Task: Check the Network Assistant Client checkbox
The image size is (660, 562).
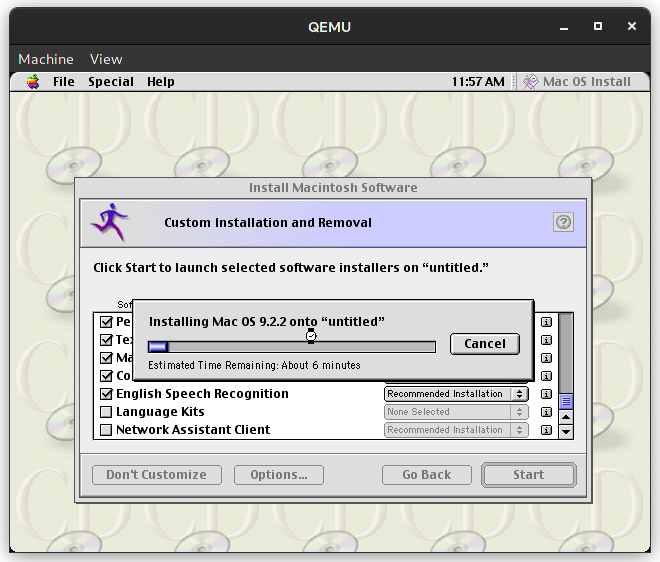Action: 106,430
